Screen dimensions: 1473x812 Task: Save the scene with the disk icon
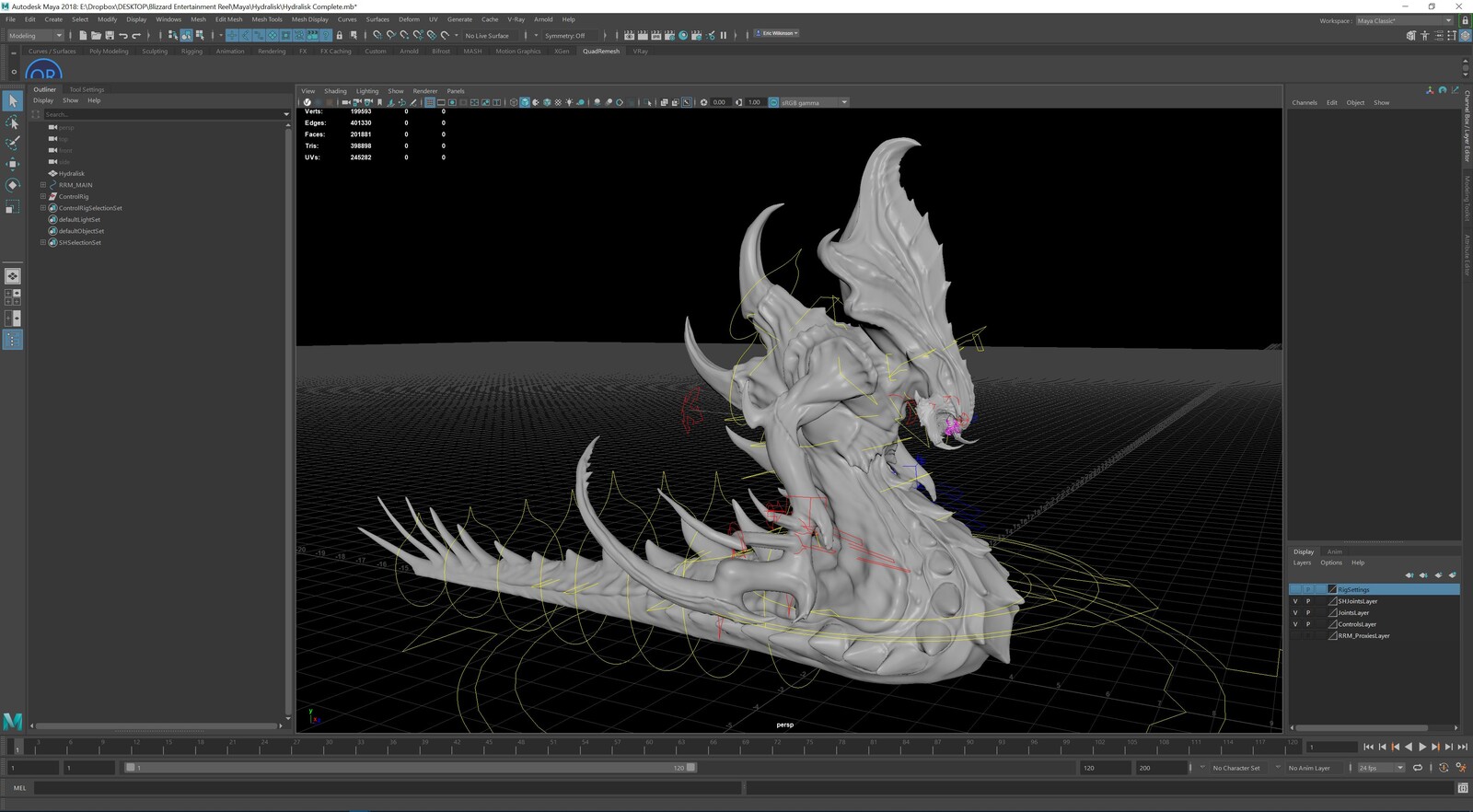pos(109,35)
